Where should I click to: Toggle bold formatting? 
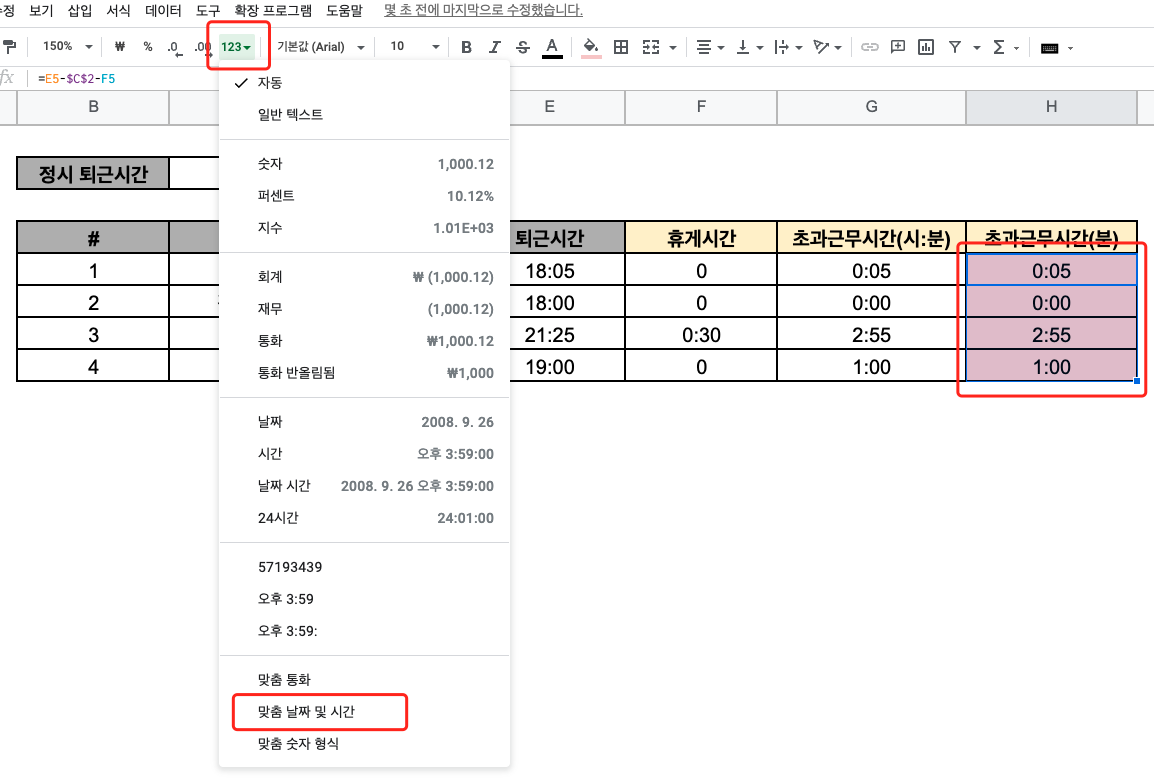tap(467, 47)
